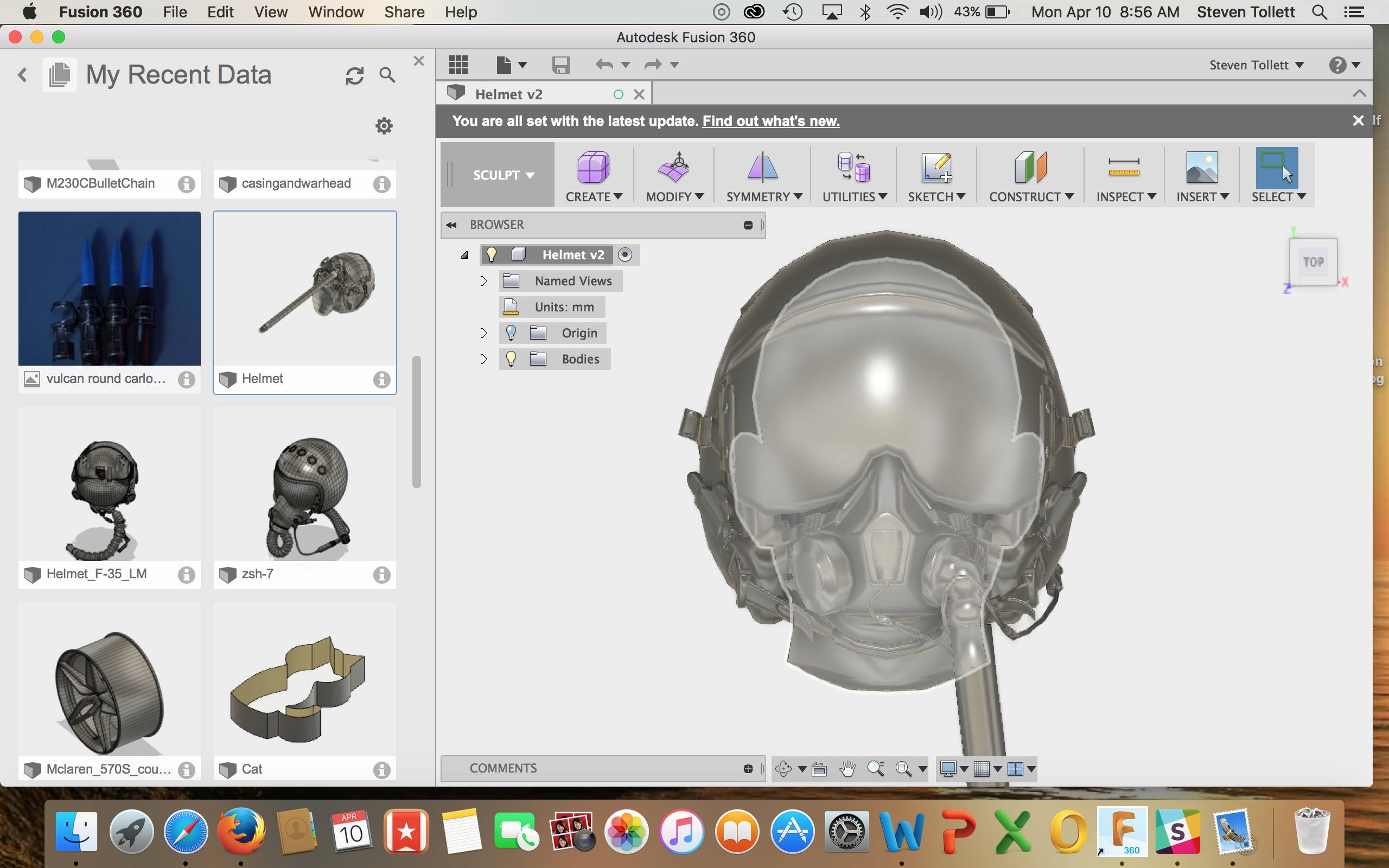Click the Create Box icon in toolbar
Screen dimensions: 1389x868
tap(592, 167)
